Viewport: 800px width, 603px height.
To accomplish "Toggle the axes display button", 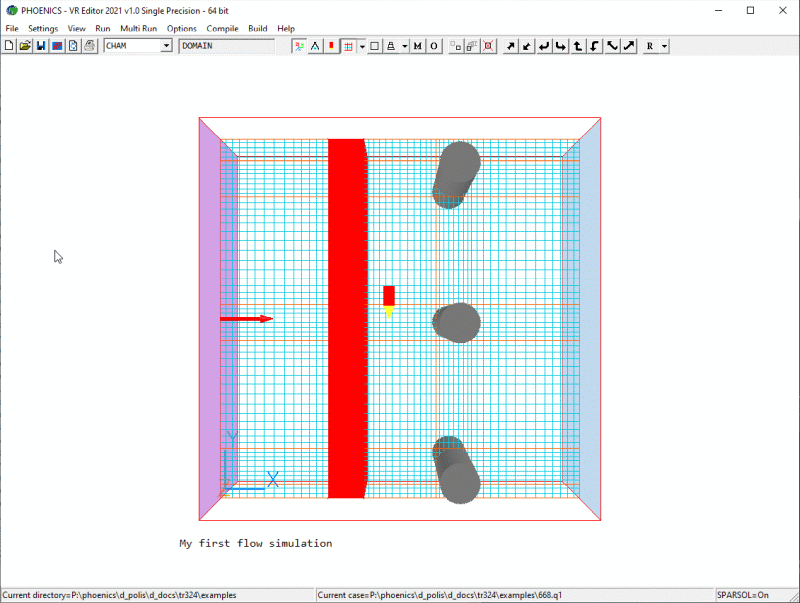I will (x=298, y=46).
